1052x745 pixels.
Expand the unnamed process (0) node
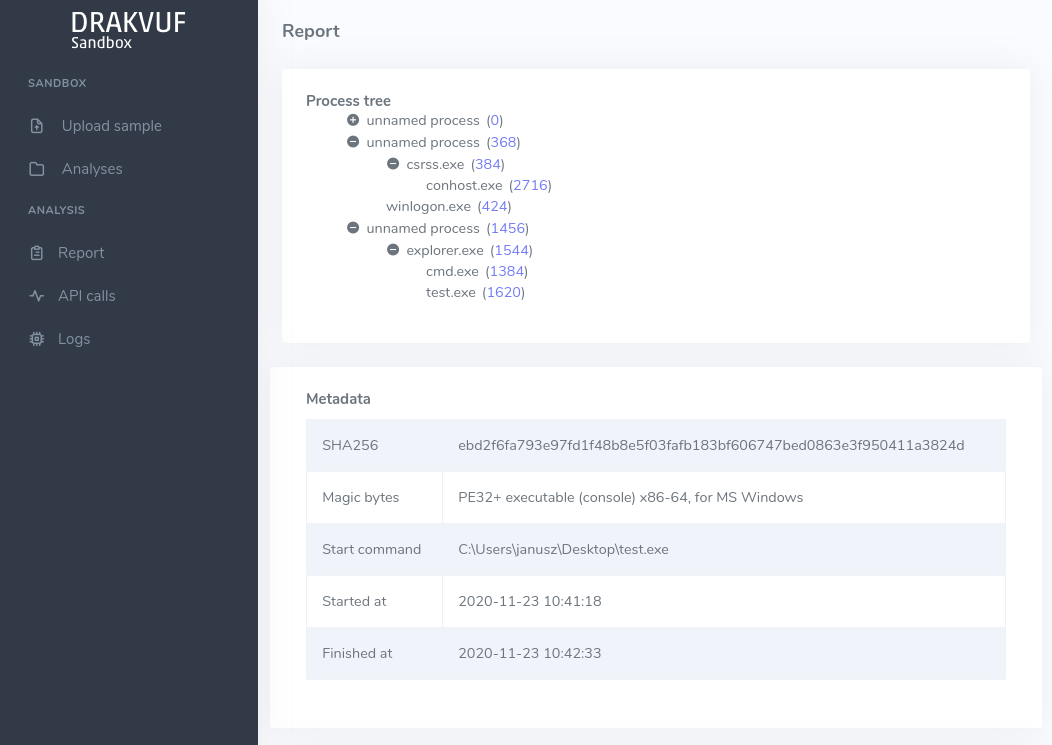click(352, 120)
